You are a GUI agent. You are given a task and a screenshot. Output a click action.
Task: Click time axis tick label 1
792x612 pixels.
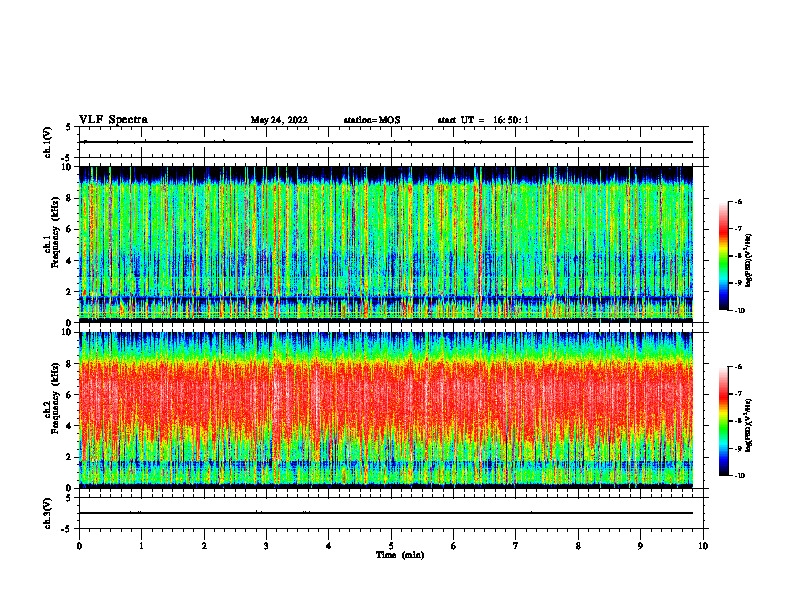(141, 546)
